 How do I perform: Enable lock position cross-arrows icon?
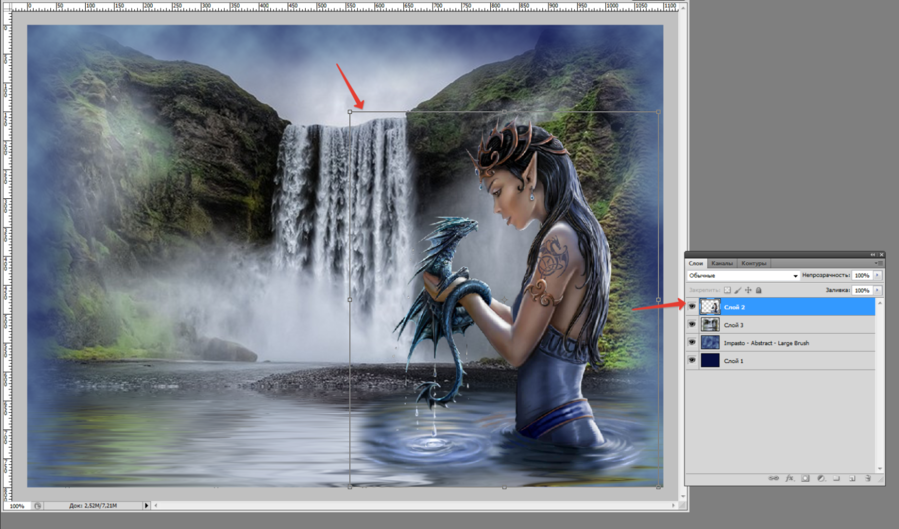tap(748, 291)
